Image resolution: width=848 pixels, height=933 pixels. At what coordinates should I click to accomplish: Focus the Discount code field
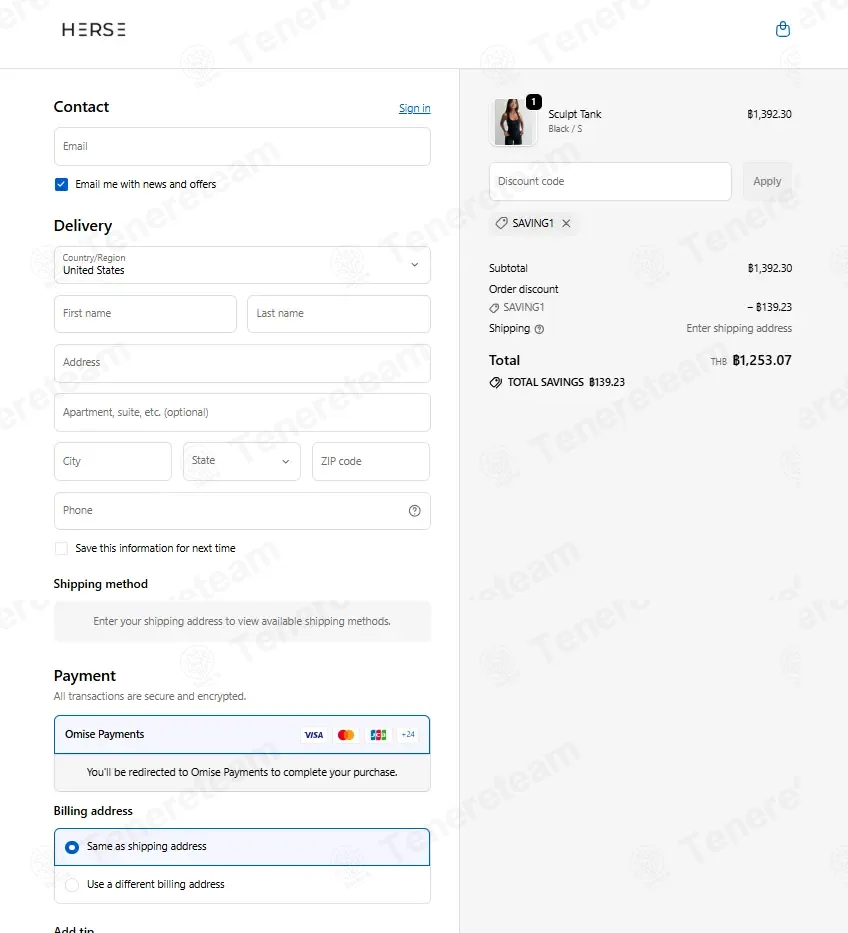click(x=610, y=181)
